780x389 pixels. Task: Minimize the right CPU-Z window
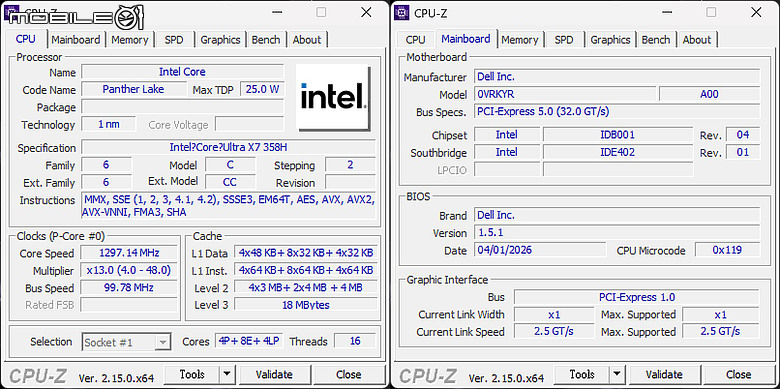point(667,12)
